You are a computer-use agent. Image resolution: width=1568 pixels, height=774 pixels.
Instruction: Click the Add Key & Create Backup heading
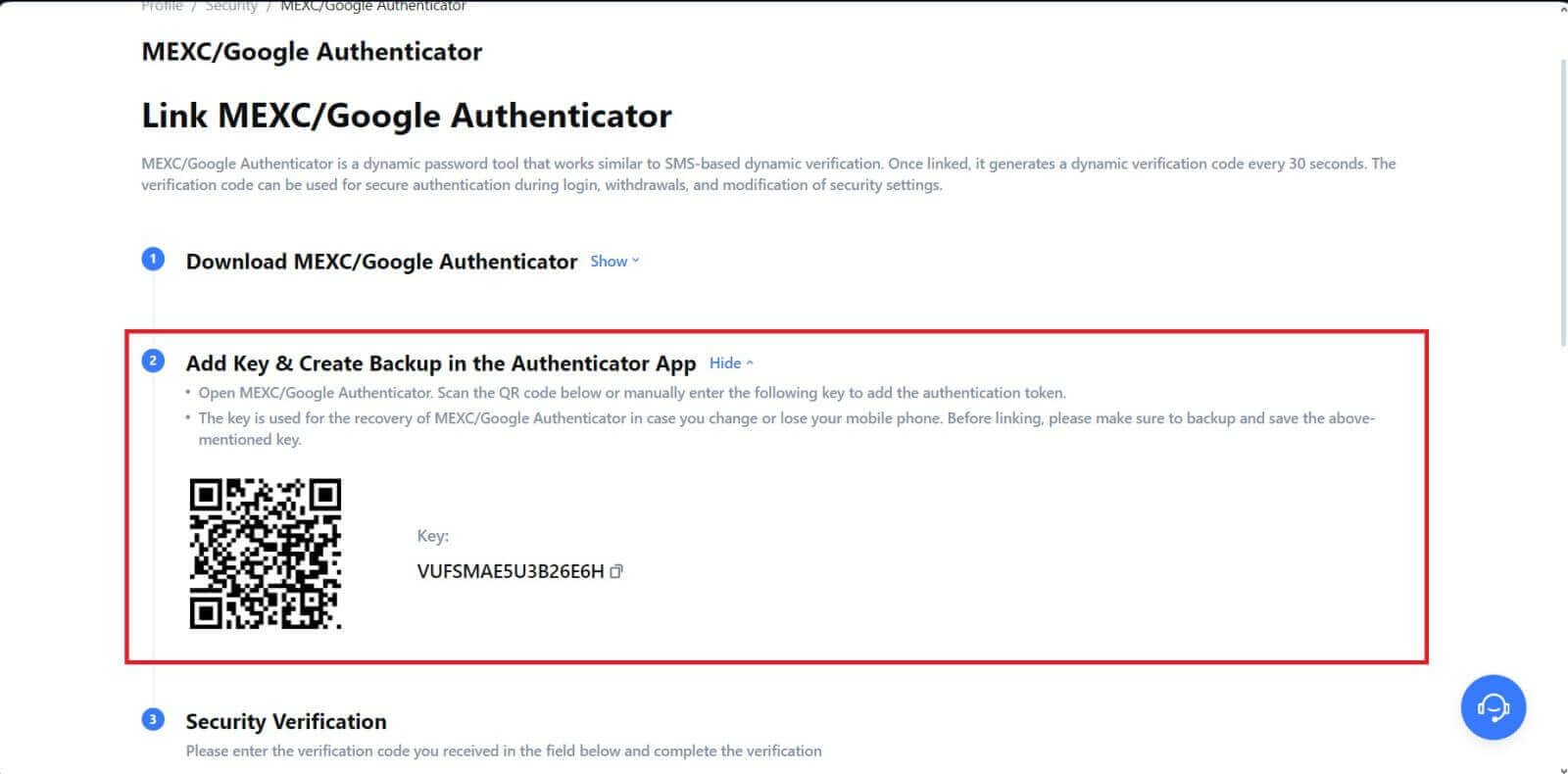(x=440, y=363)
